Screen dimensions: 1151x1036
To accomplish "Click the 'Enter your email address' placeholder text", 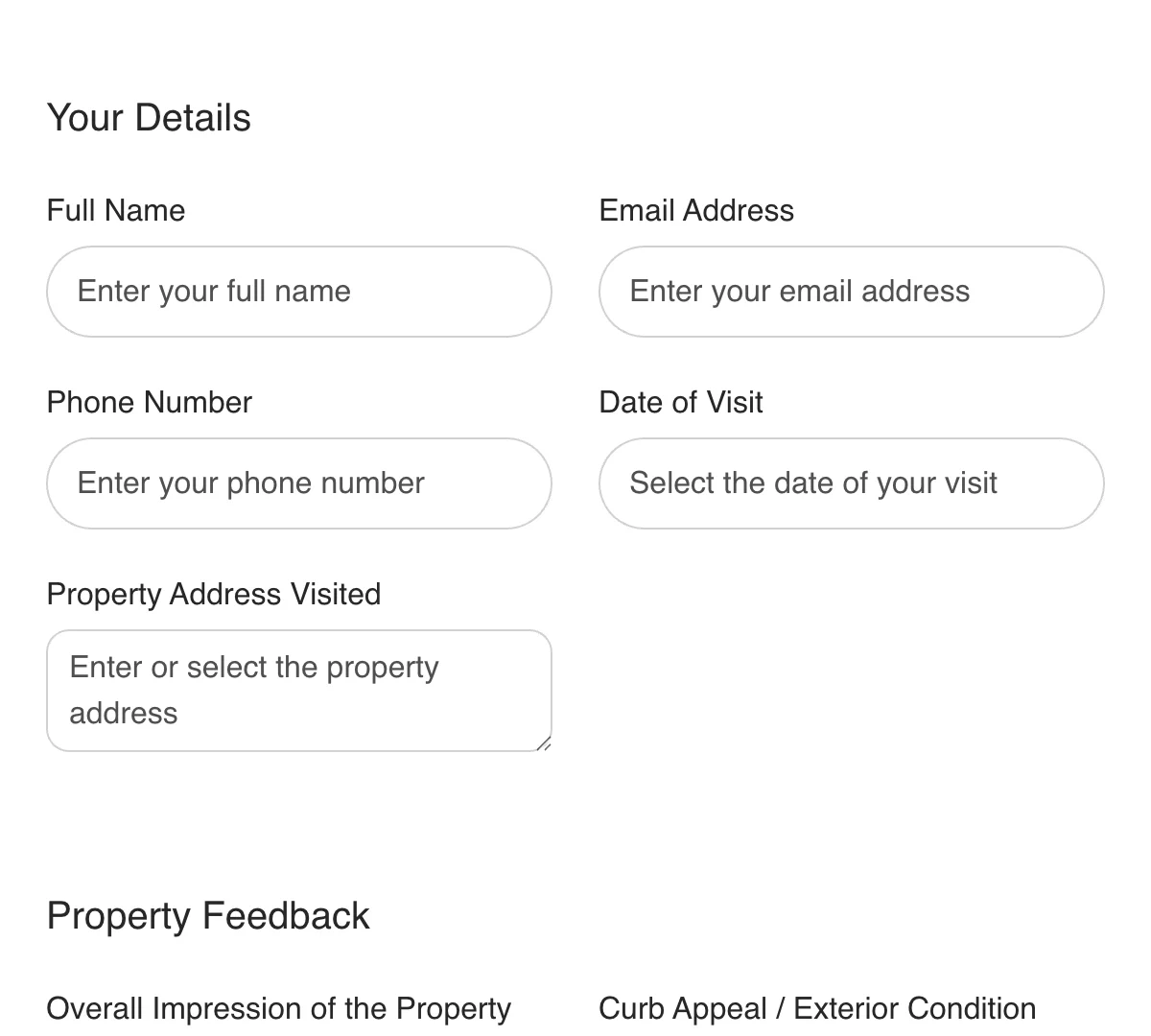I will click(800, 292).
